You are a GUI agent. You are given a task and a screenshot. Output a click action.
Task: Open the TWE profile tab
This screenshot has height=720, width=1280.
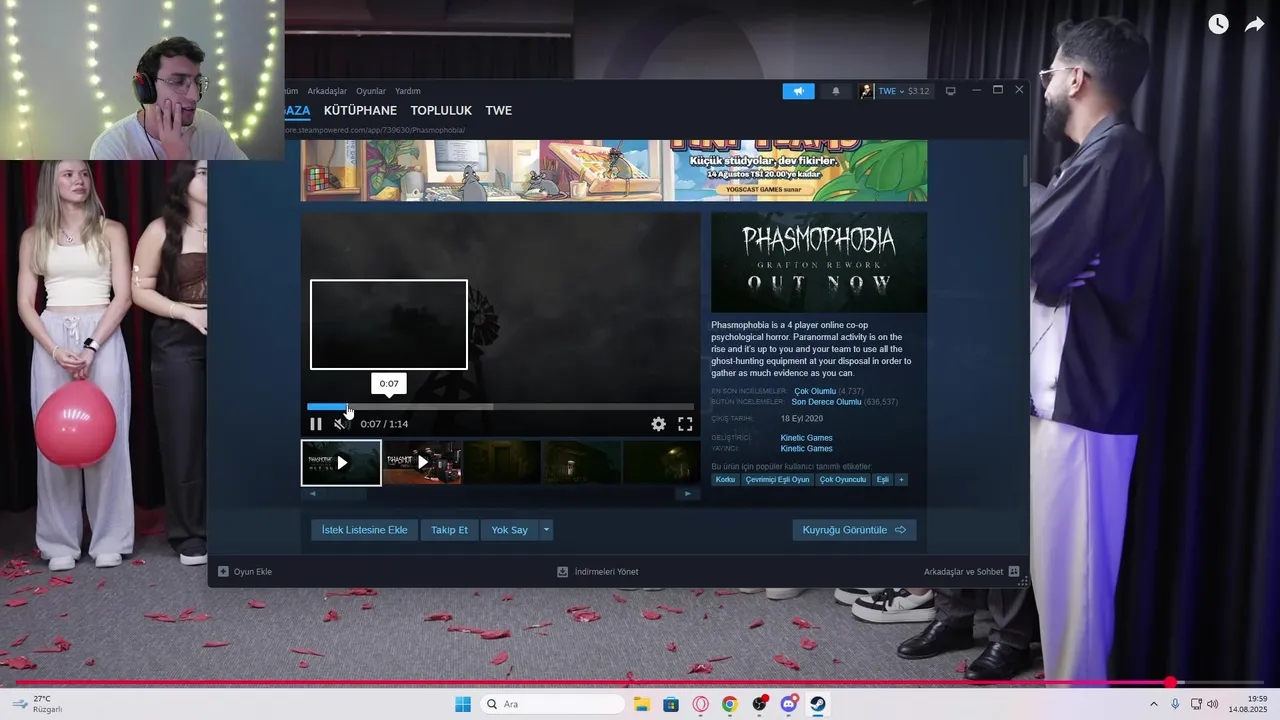pyautogui.click(x=499, y=111)
